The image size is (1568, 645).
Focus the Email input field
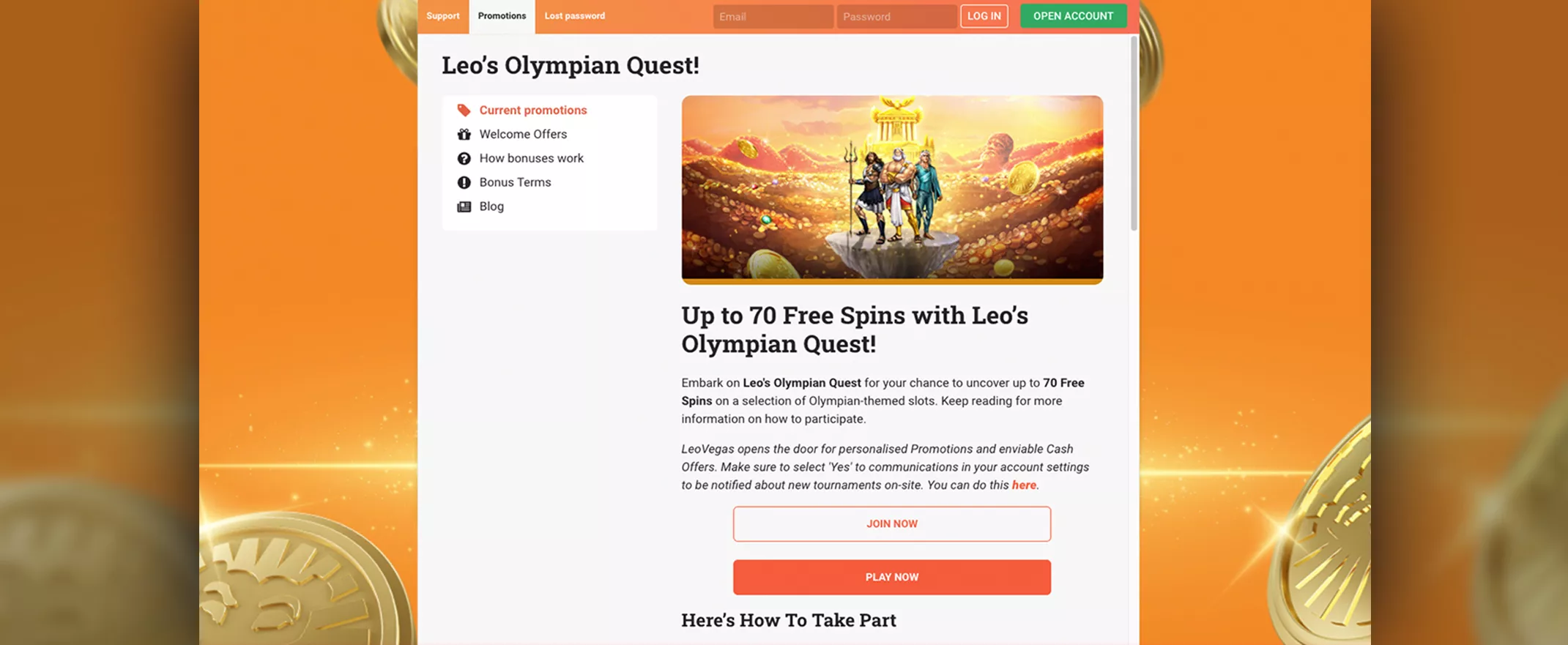773,16
